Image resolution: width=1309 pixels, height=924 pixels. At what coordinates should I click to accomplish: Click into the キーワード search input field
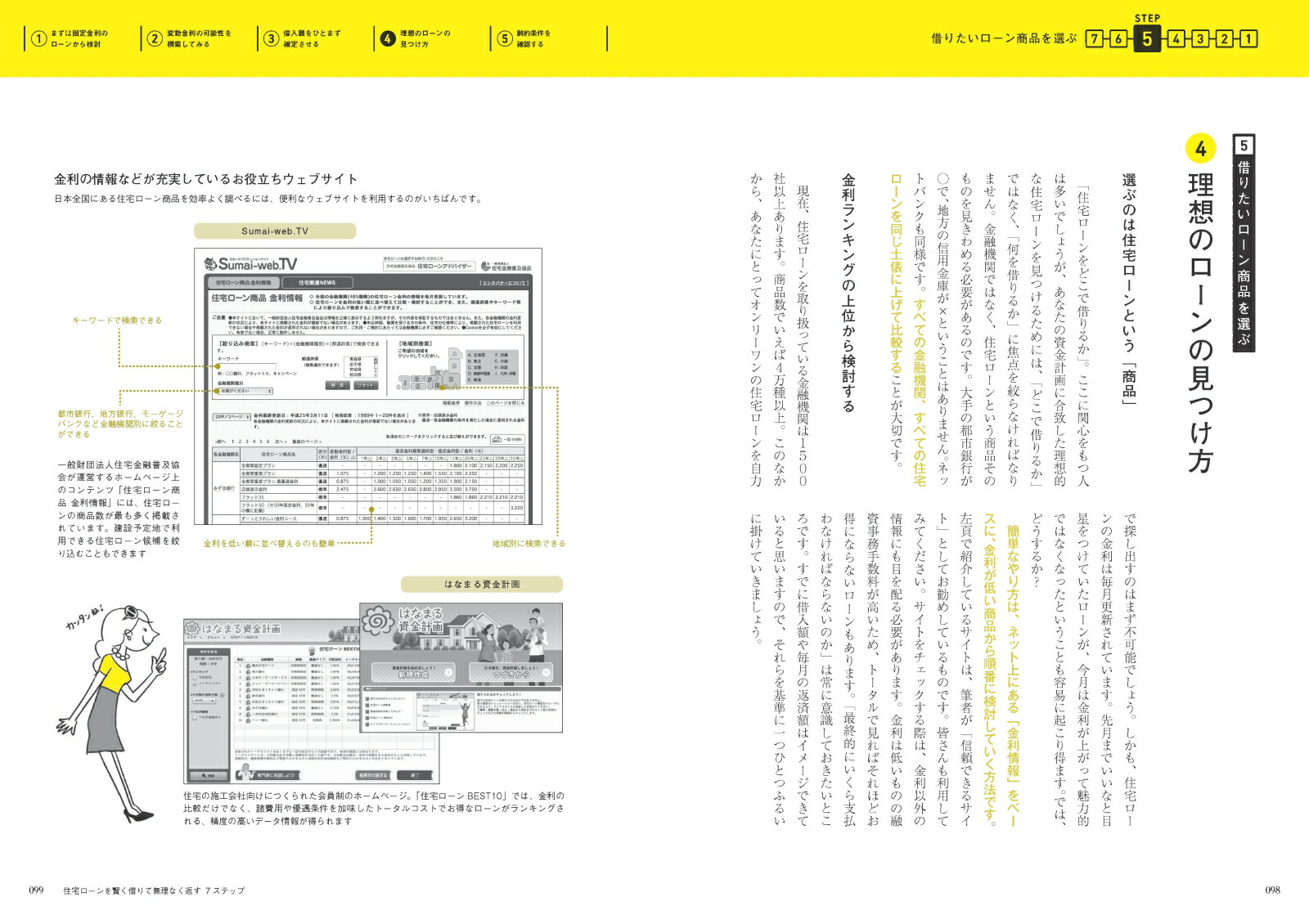[x=247, y=366]
